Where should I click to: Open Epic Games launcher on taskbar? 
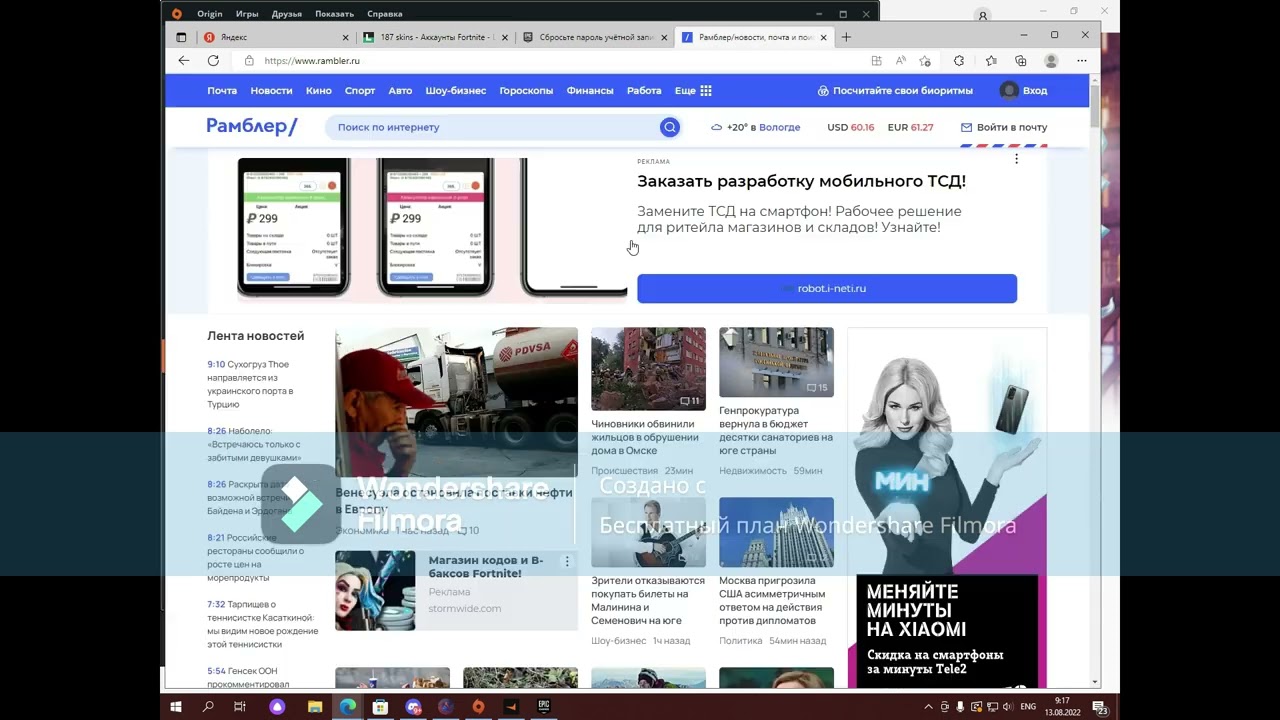pos(544,706)
